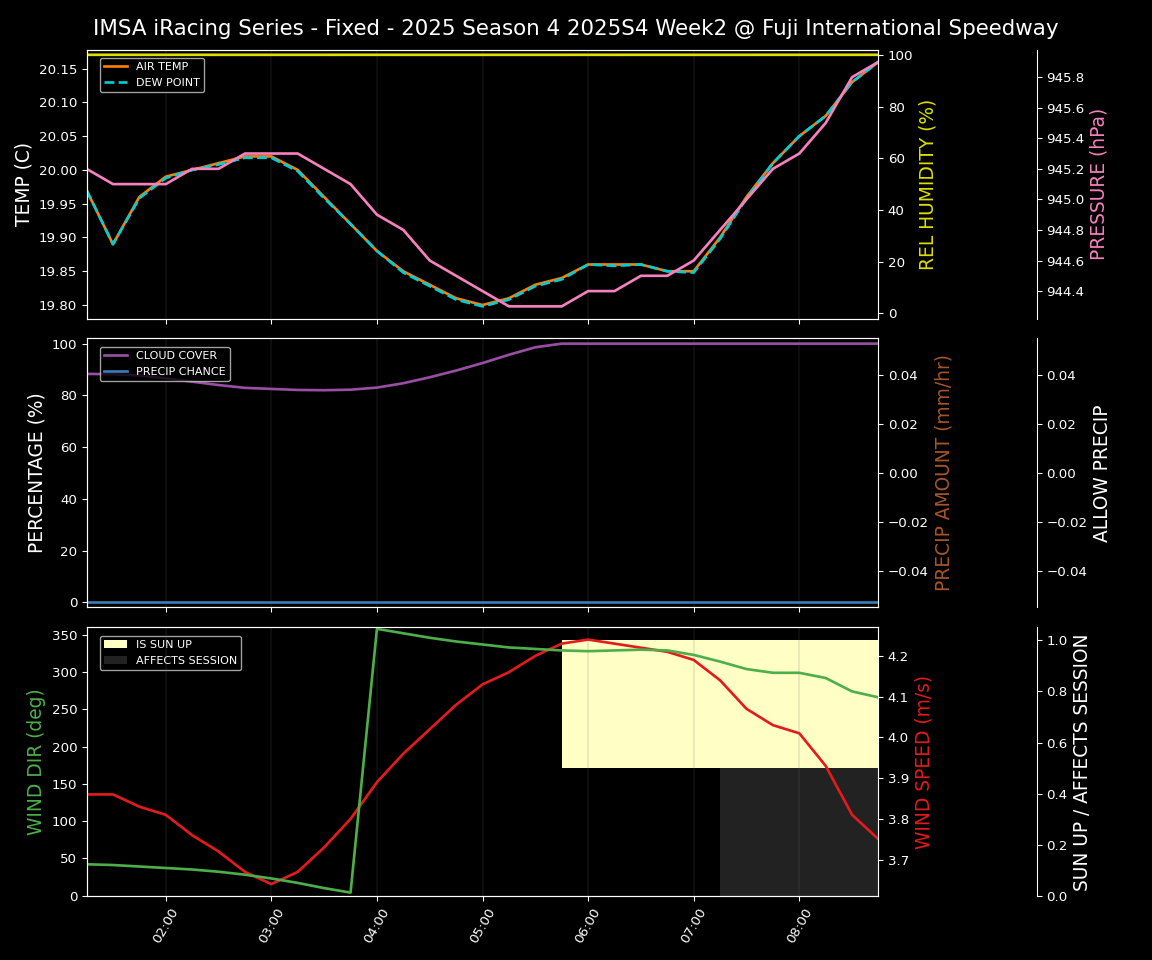This screenshot has width=1152, height=960.
Task: Click the chart title mentioning Fuji International Speedway
Action: (x=575, y=28)
